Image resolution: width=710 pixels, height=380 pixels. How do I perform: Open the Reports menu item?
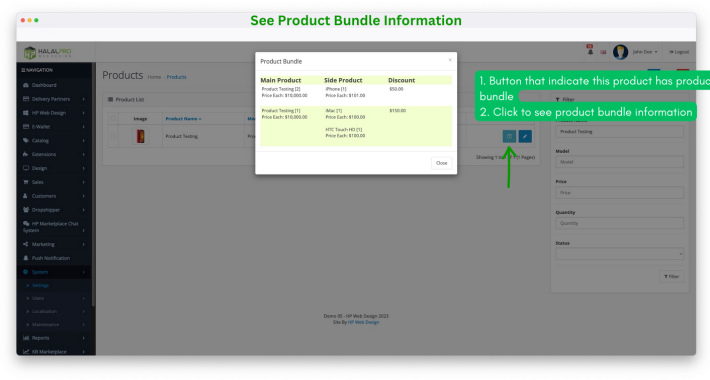[54, 338]
